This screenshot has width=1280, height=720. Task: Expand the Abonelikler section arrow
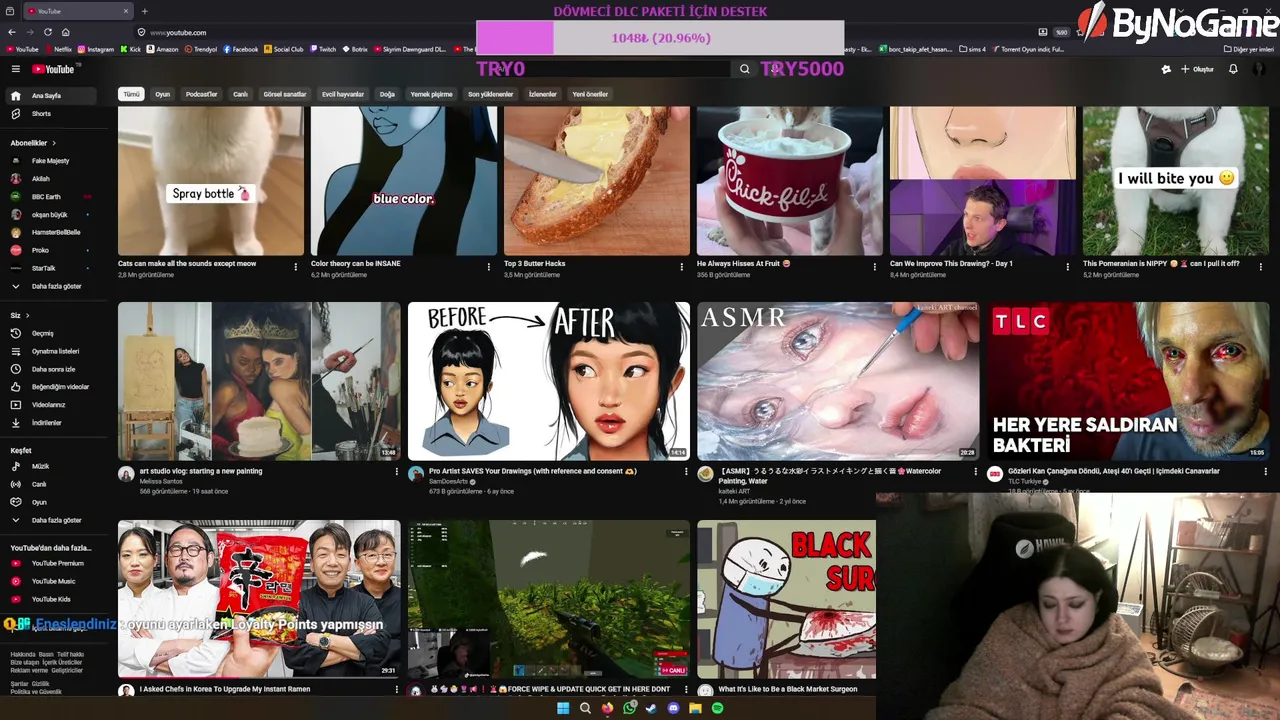coord(53,143)
